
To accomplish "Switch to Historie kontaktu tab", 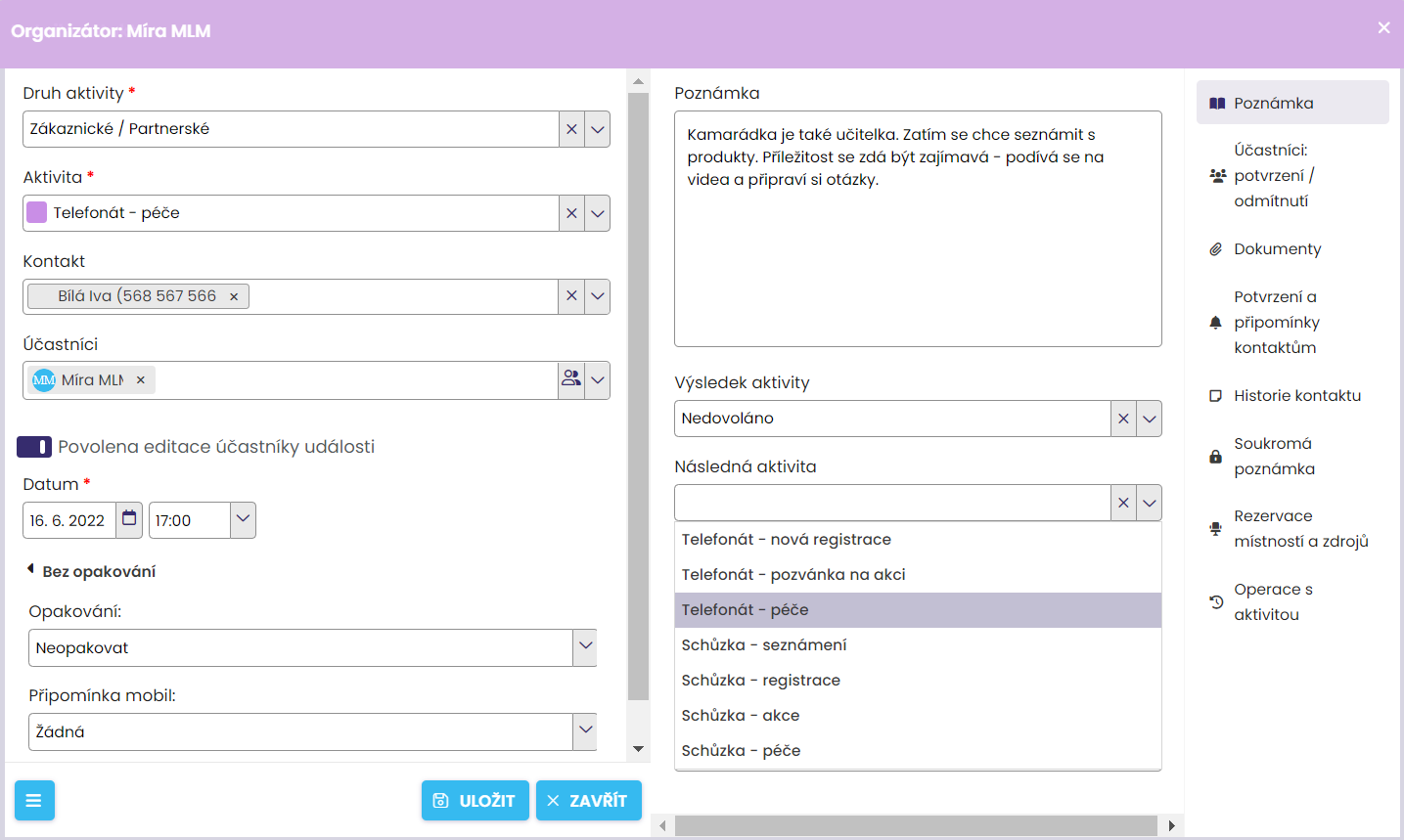I will (1296, 396).
